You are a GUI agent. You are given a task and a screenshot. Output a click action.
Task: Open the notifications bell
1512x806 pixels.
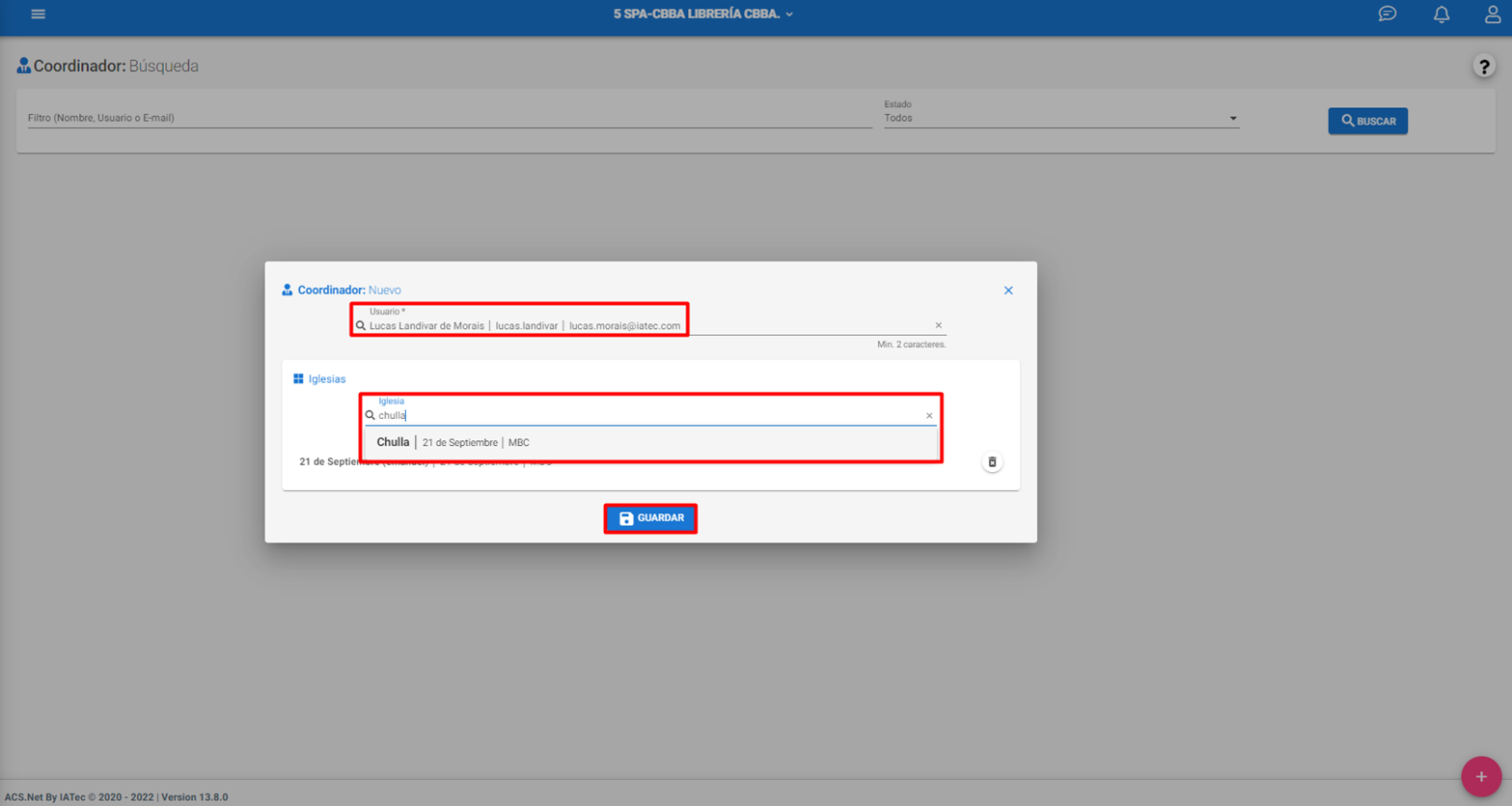point(1442,14)
